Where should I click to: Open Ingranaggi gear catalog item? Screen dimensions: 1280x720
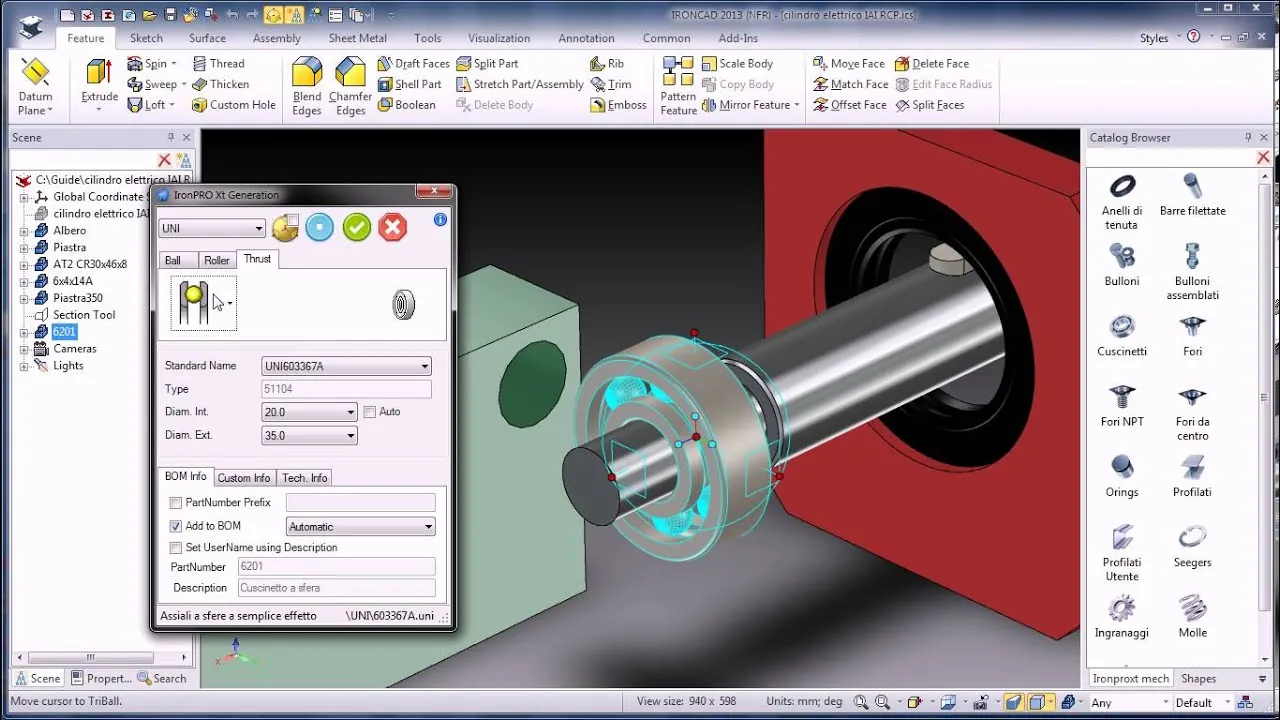[x=1122, y=615]
